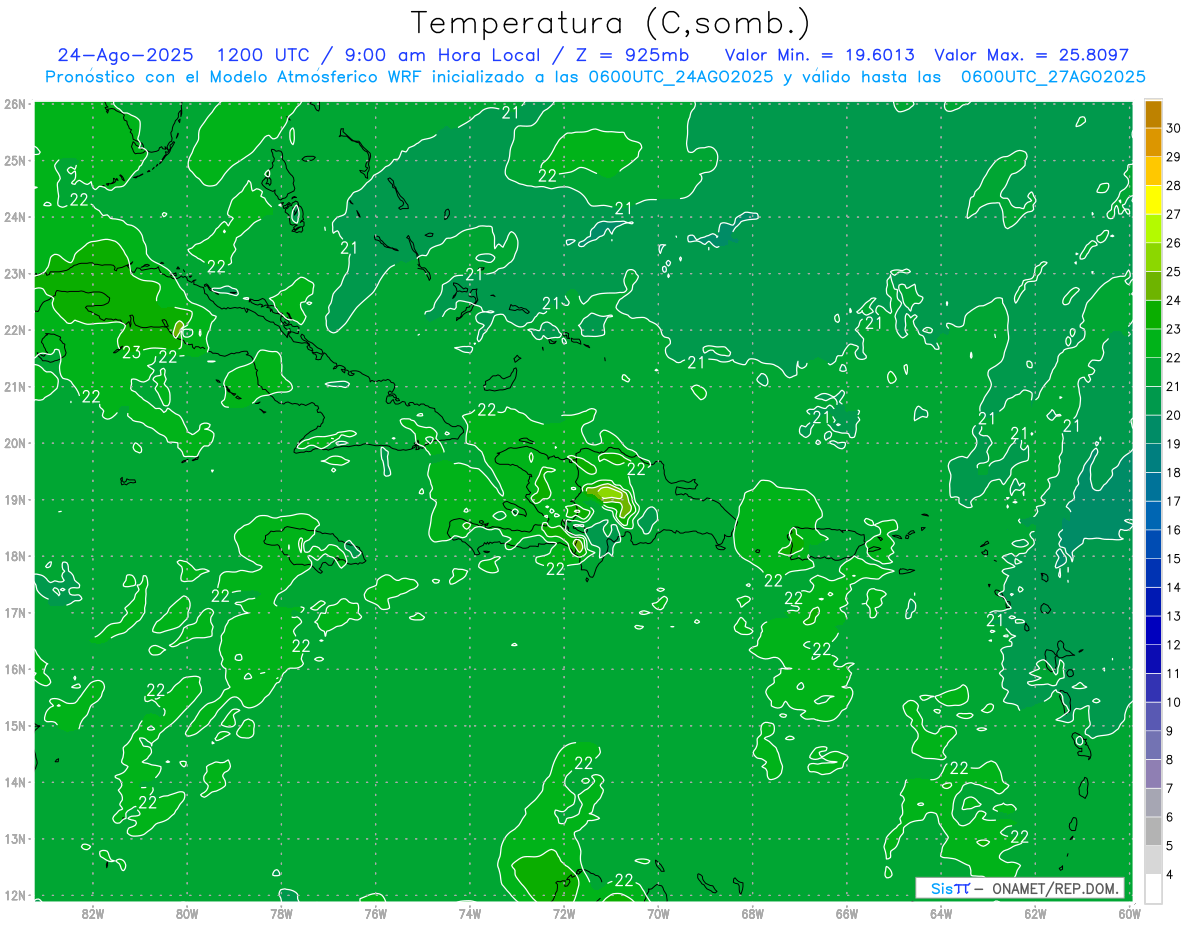
Task: Click the "68W" longitude axis label
Action: (753, 914)
